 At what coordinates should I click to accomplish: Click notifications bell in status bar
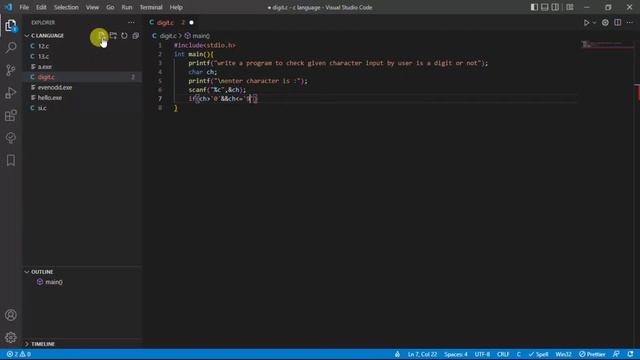point(631,354)
